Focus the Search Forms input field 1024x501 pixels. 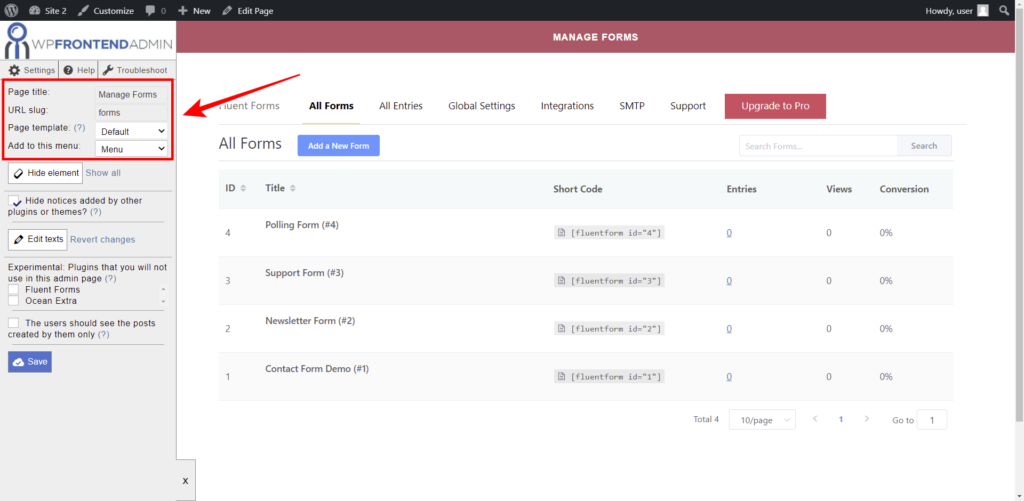click(818, 146)
